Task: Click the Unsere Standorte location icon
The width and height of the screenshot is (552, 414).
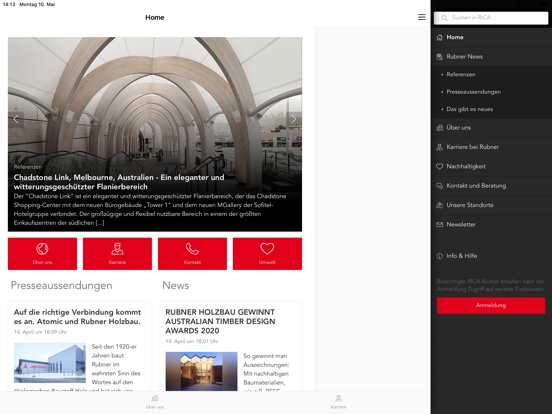Action: pyautogui.click(x=439, y=205)
